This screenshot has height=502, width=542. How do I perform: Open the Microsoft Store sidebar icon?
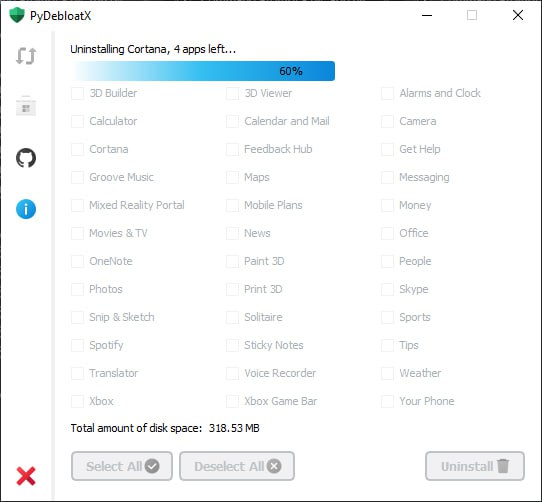26,106
